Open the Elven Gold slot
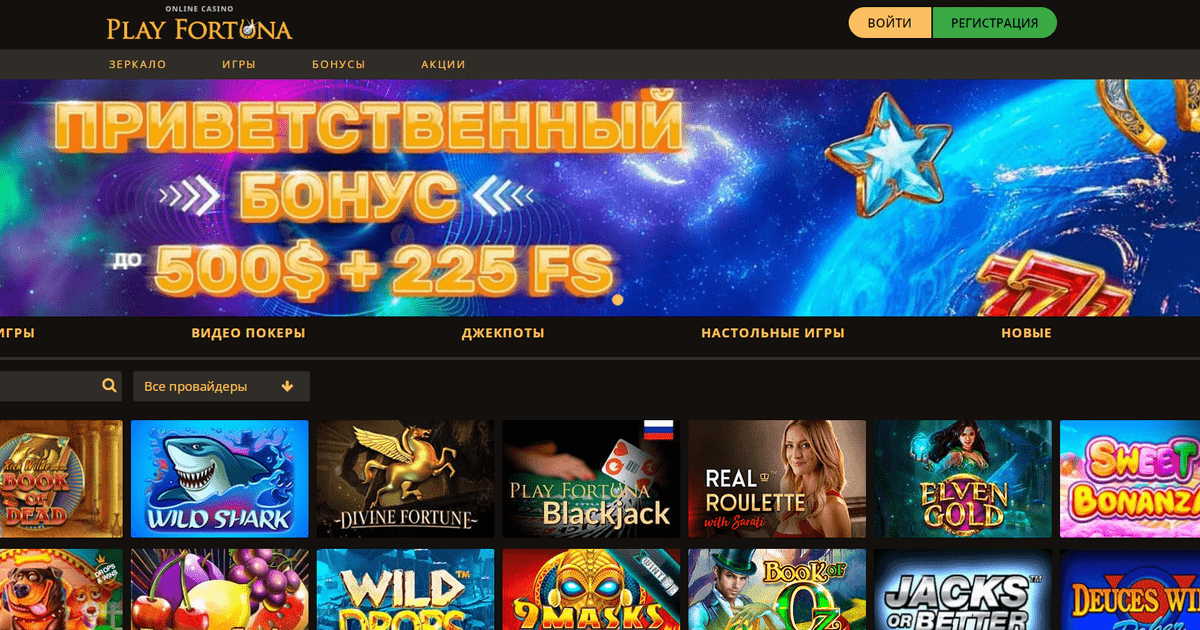The image size is (1200, 630). click(x=963, y=478)
